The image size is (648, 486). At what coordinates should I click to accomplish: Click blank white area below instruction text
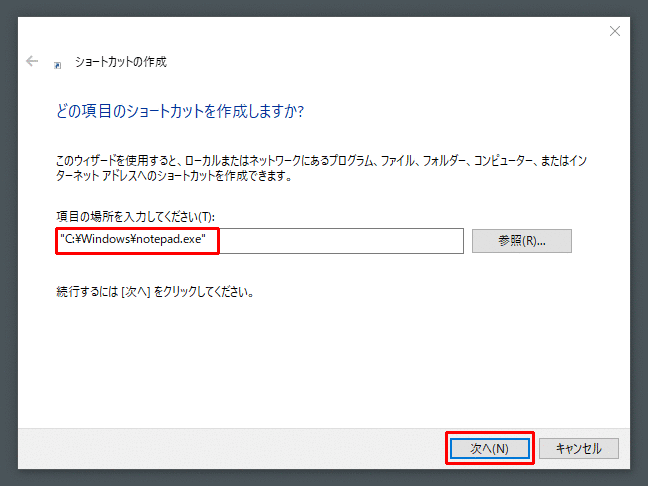pos(320,360)
